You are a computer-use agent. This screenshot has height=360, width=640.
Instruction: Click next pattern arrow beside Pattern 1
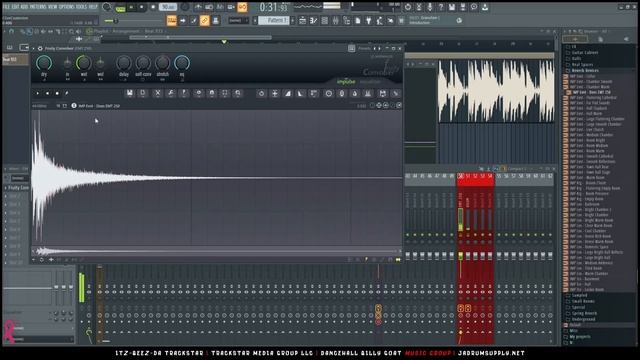pos(293,20)
